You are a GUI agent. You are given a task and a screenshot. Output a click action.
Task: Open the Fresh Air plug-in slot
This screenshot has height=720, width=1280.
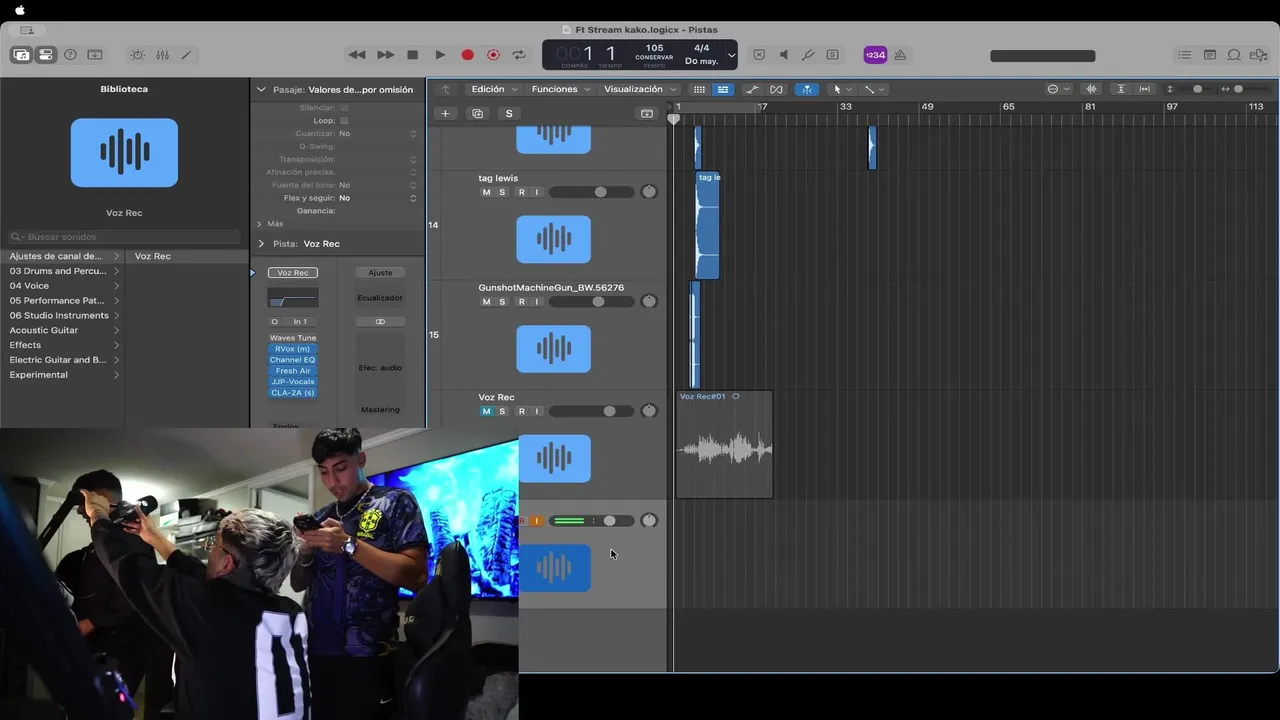click(293, 371)
